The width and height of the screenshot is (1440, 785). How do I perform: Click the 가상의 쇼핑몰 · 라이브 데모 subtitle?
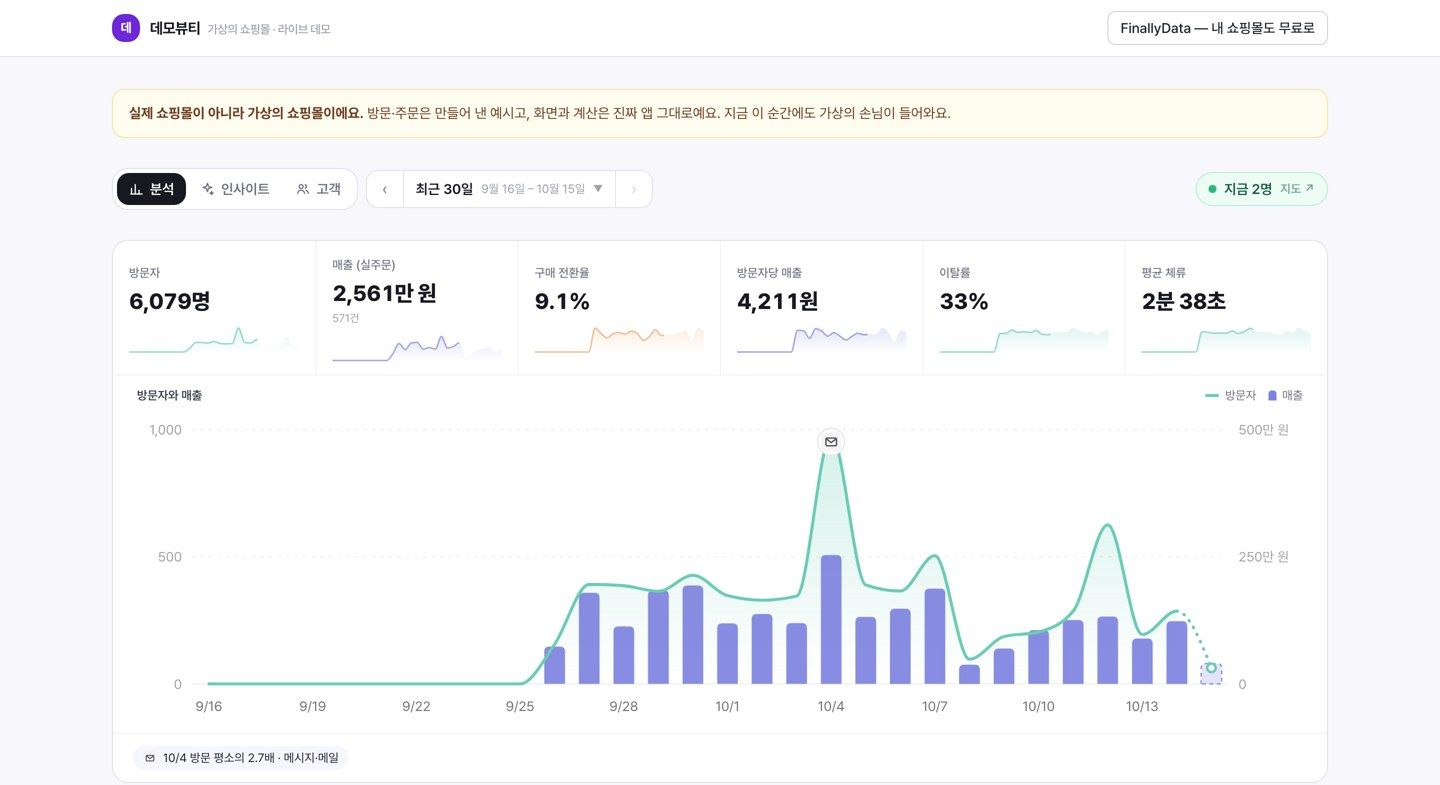click(269, 29)
